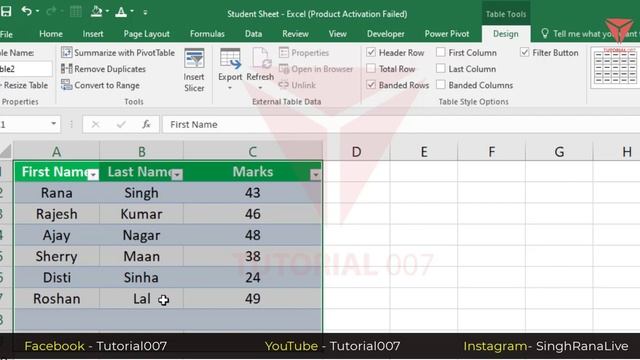640x360 pixels.
Task: Click the Insert Slicer button
Action: click(194, 70)
